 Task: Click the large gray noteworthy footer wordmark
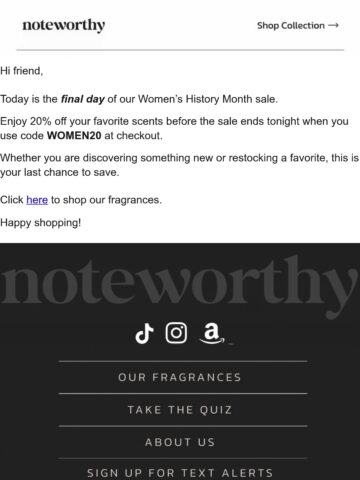(180, 284)
